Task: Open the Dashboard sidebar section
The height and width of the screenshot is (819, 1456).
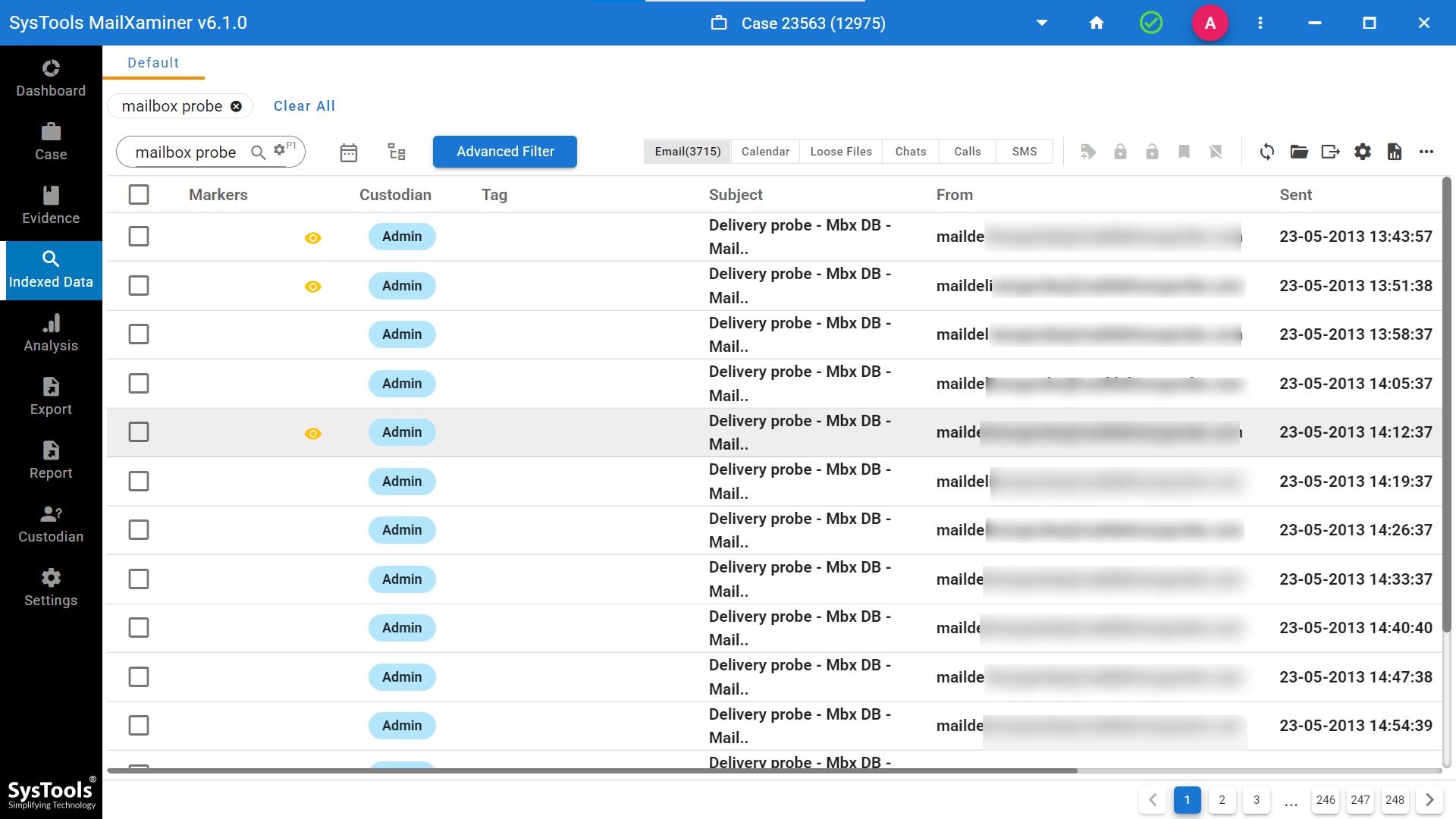Action: click(51, 79)
